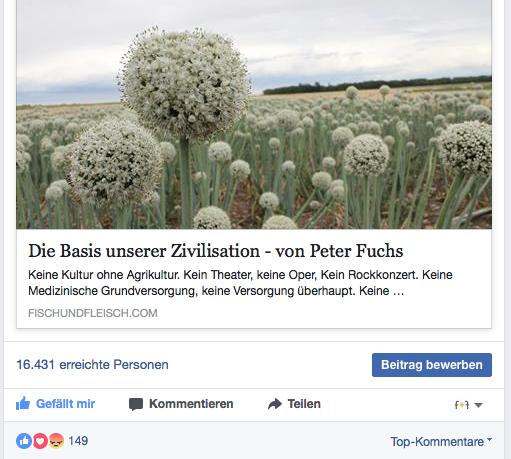
Task: Click the Beitrag bewerben button
Action: click(x=432, y=365)
